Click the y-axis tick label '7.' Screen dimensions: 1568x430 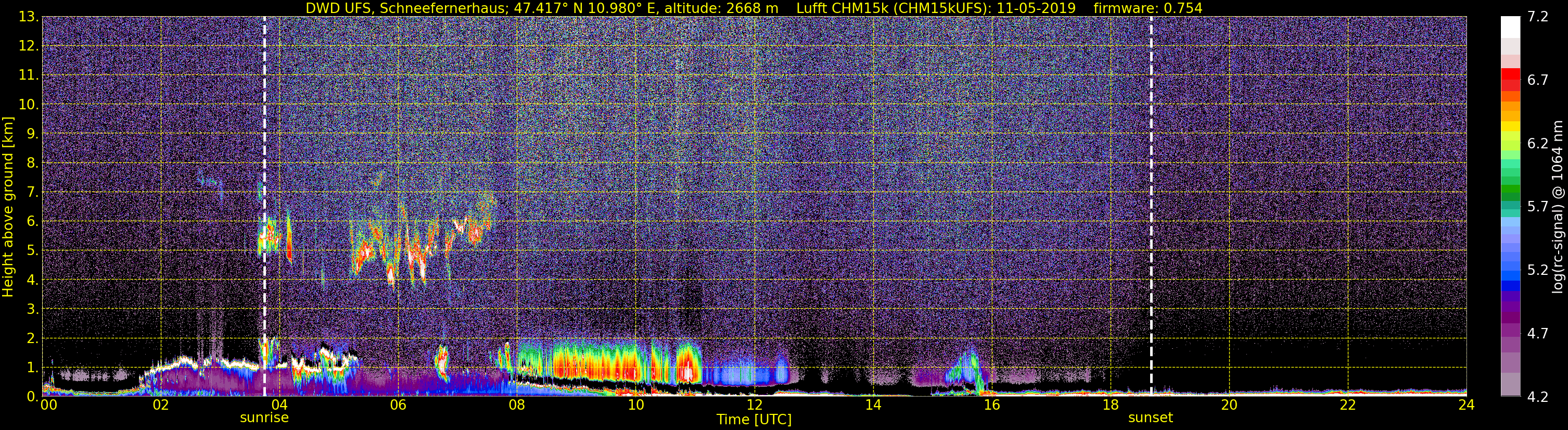pos(33,193)
